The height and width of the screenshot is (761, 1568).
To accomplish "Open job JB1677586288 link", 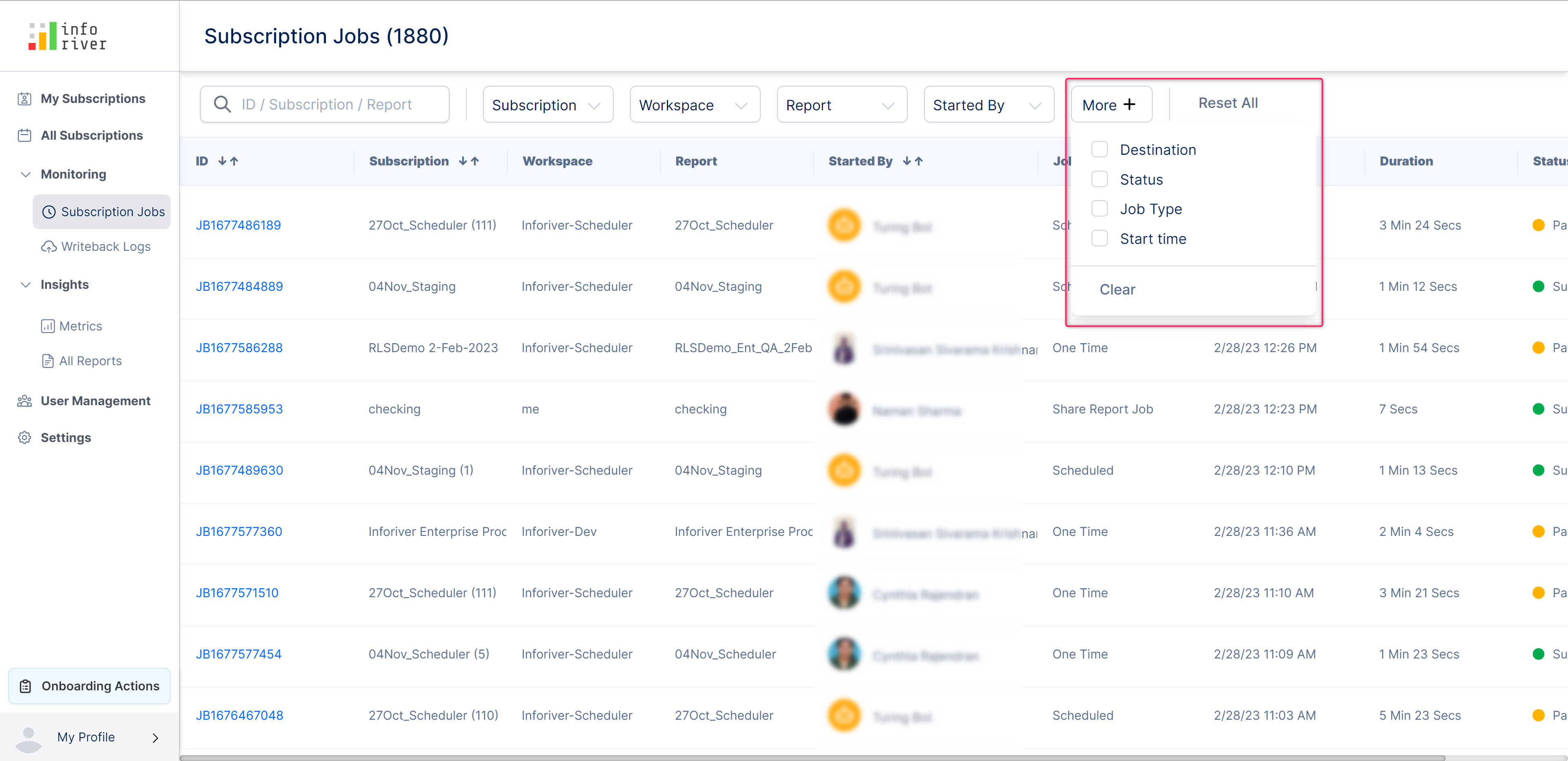I will coord(238,348).
